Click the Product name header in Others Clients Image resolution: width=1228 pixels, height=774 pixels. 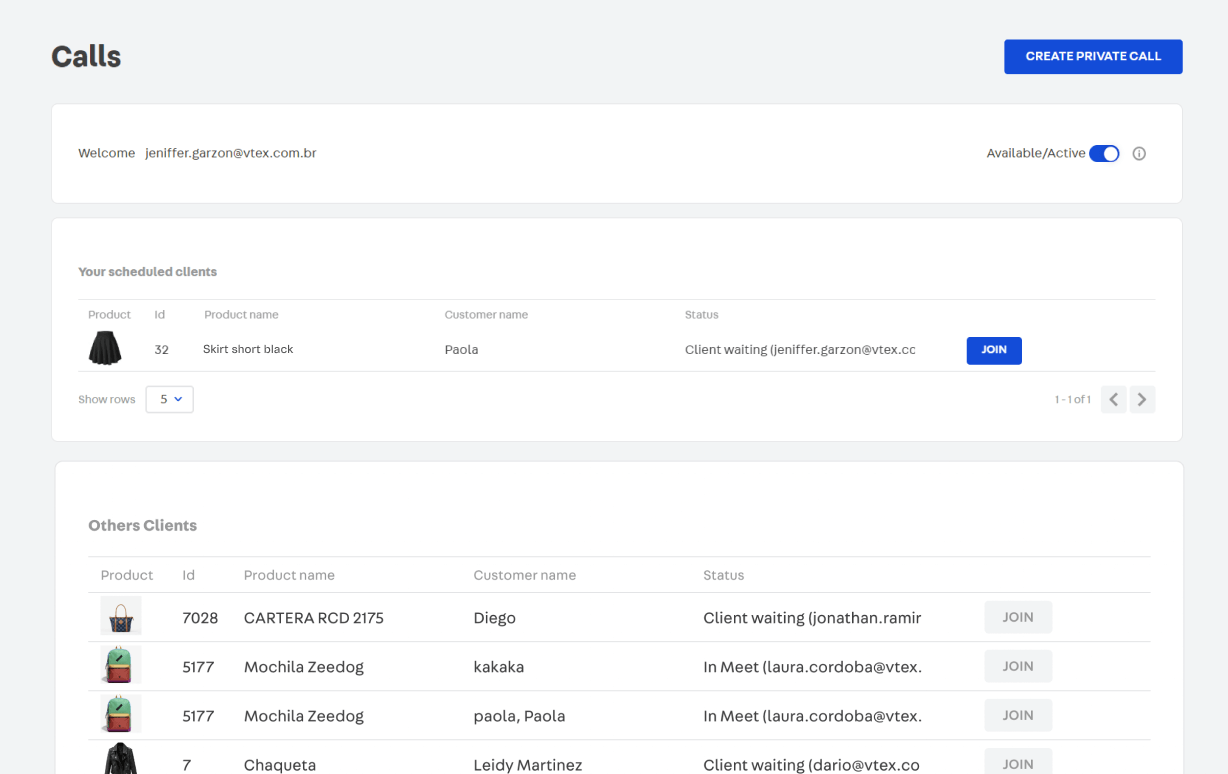(x=289, y=575)
